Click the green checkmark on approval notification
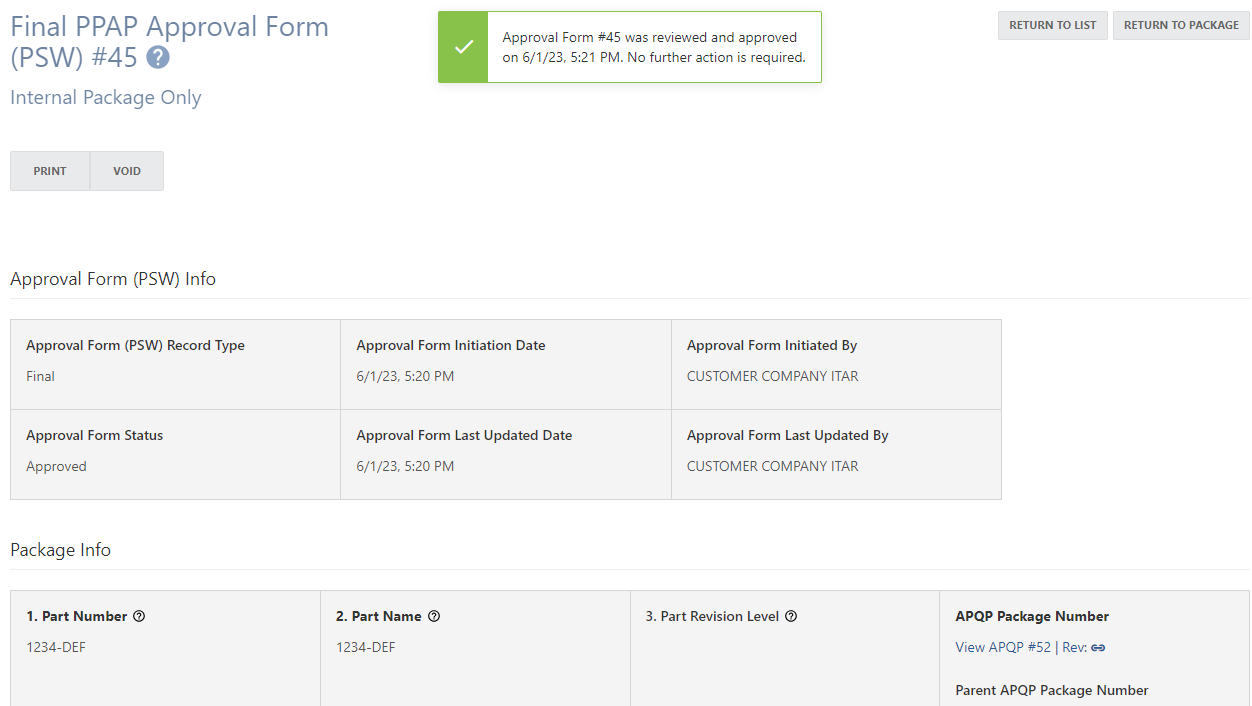 (x=462, y=46)
